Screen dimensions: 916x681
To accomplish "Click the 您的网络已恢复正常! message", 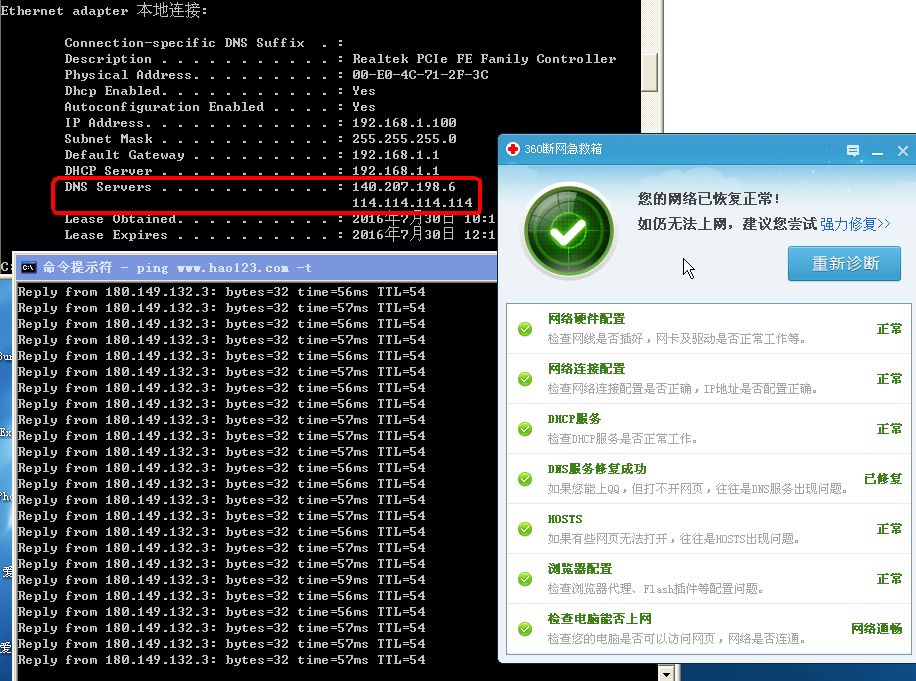I will [709, 199].
